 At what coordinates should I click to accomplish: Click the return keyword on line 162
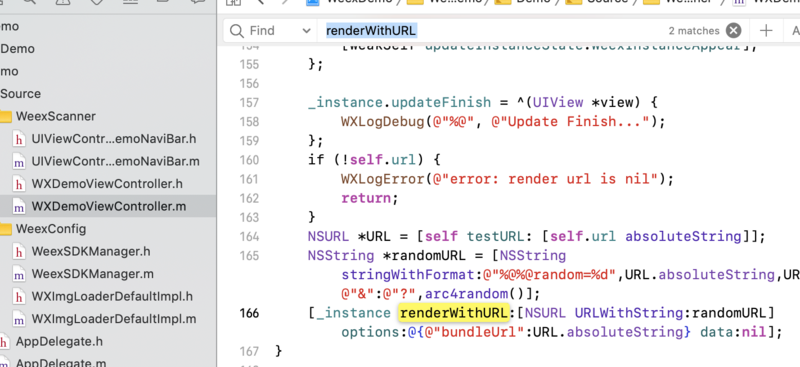coord(366,198)
